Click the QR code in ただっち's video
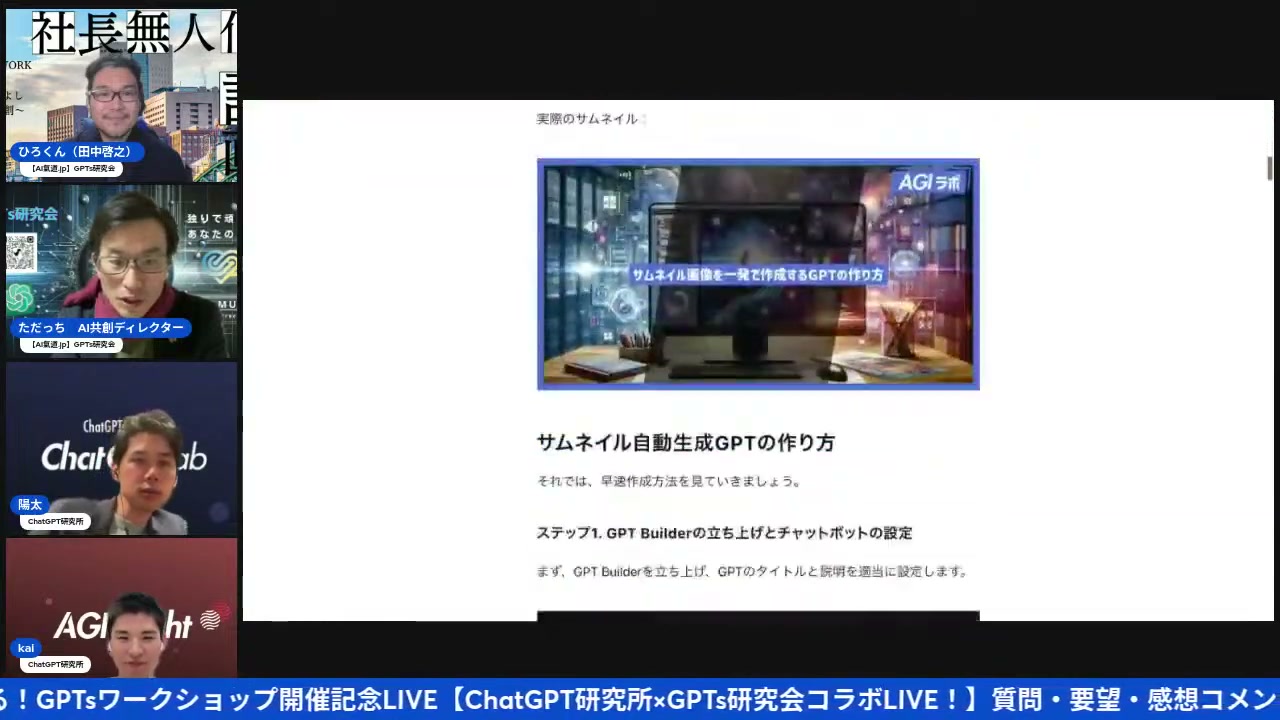Viewport: 1280px width, 720px height. (x=20, y=253)
